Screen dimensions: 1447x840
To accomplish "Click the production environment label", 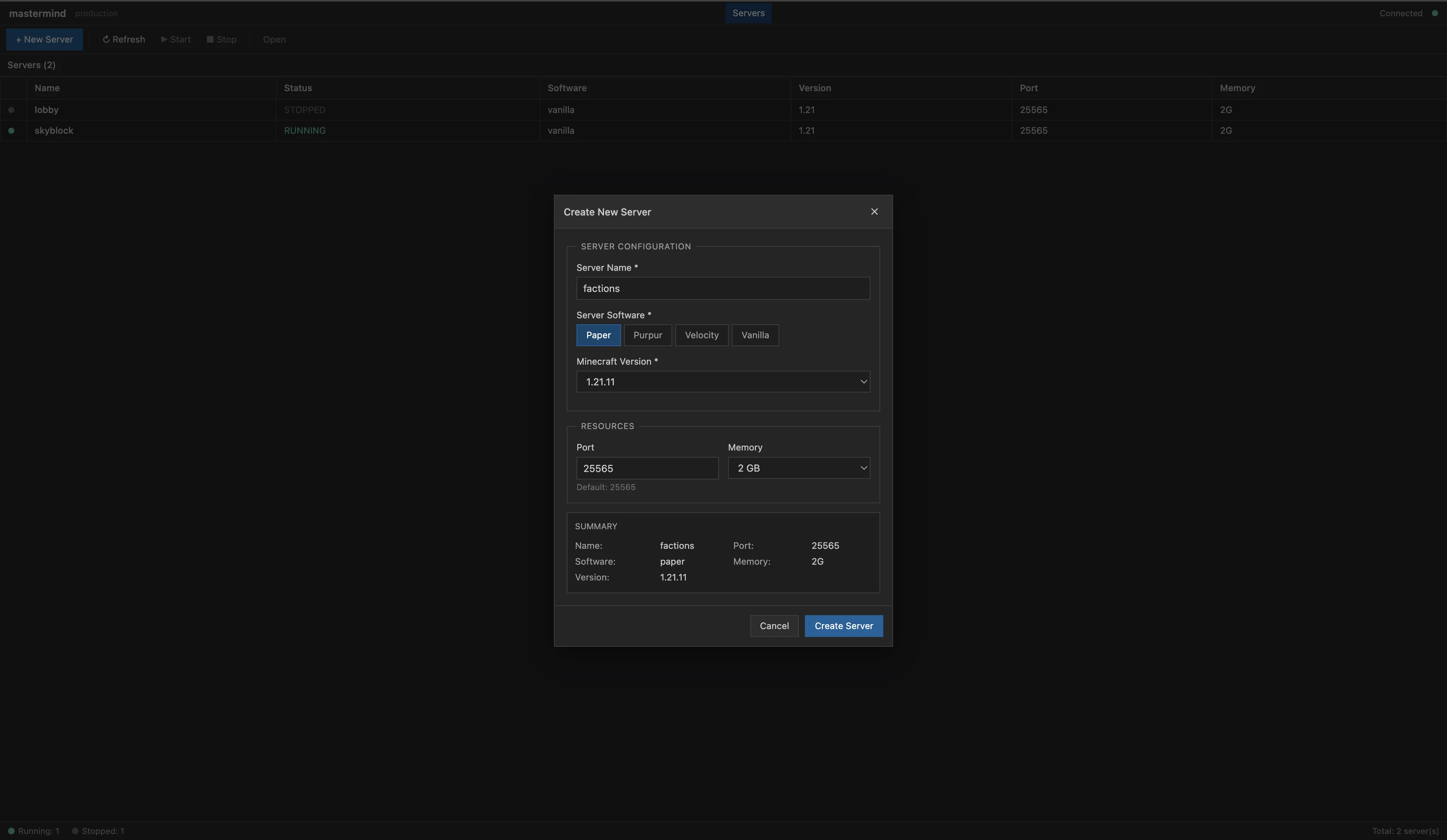I will (96, 13).
